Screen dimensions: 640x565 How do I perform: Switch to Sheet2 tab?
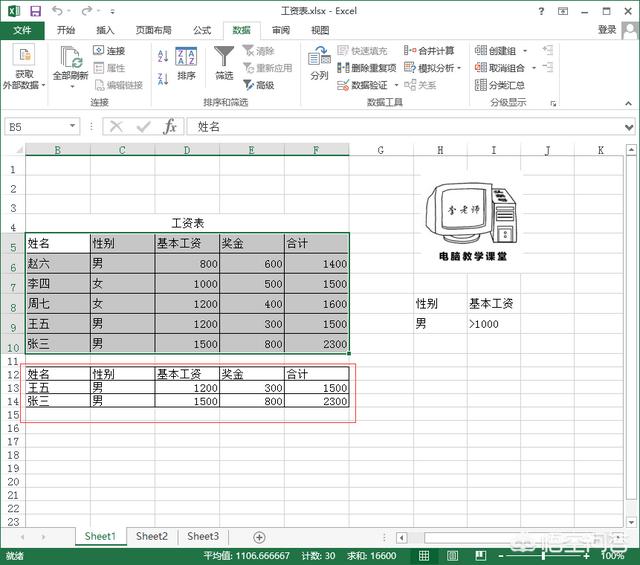point(152,536)
